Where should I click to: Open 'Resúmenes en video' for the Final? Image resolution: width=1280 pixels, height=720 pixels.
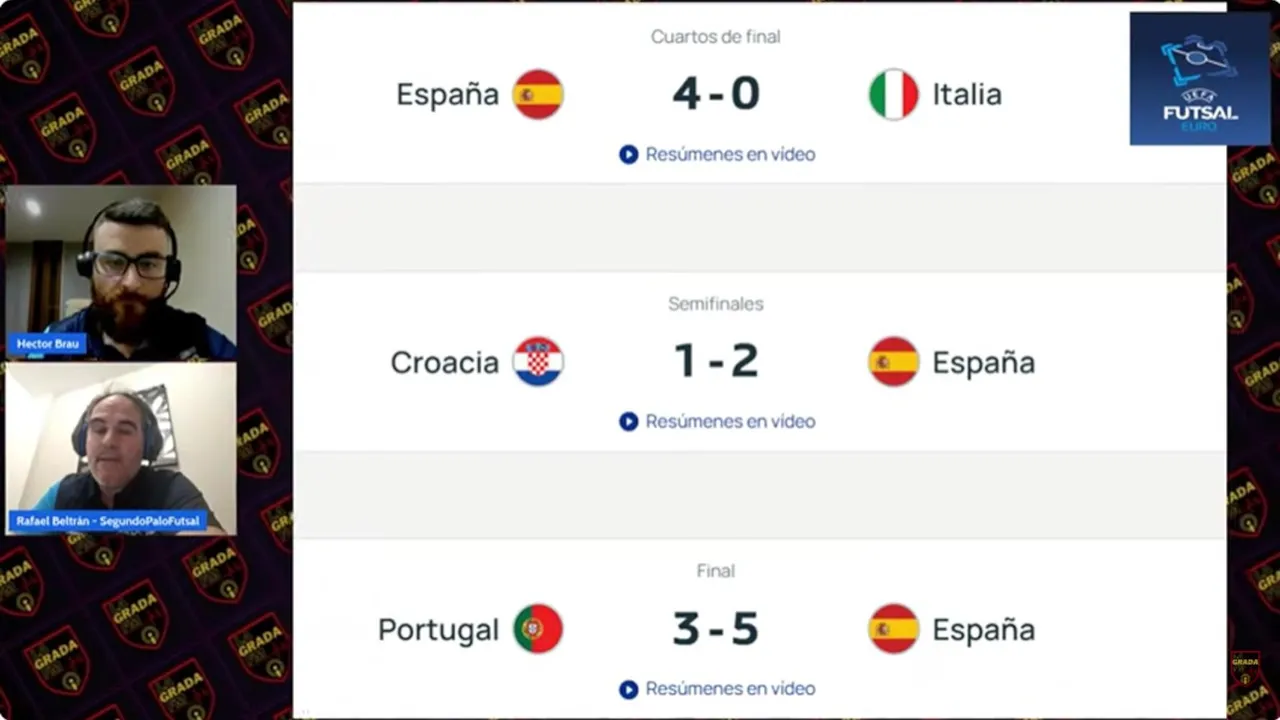click(730, 689)
